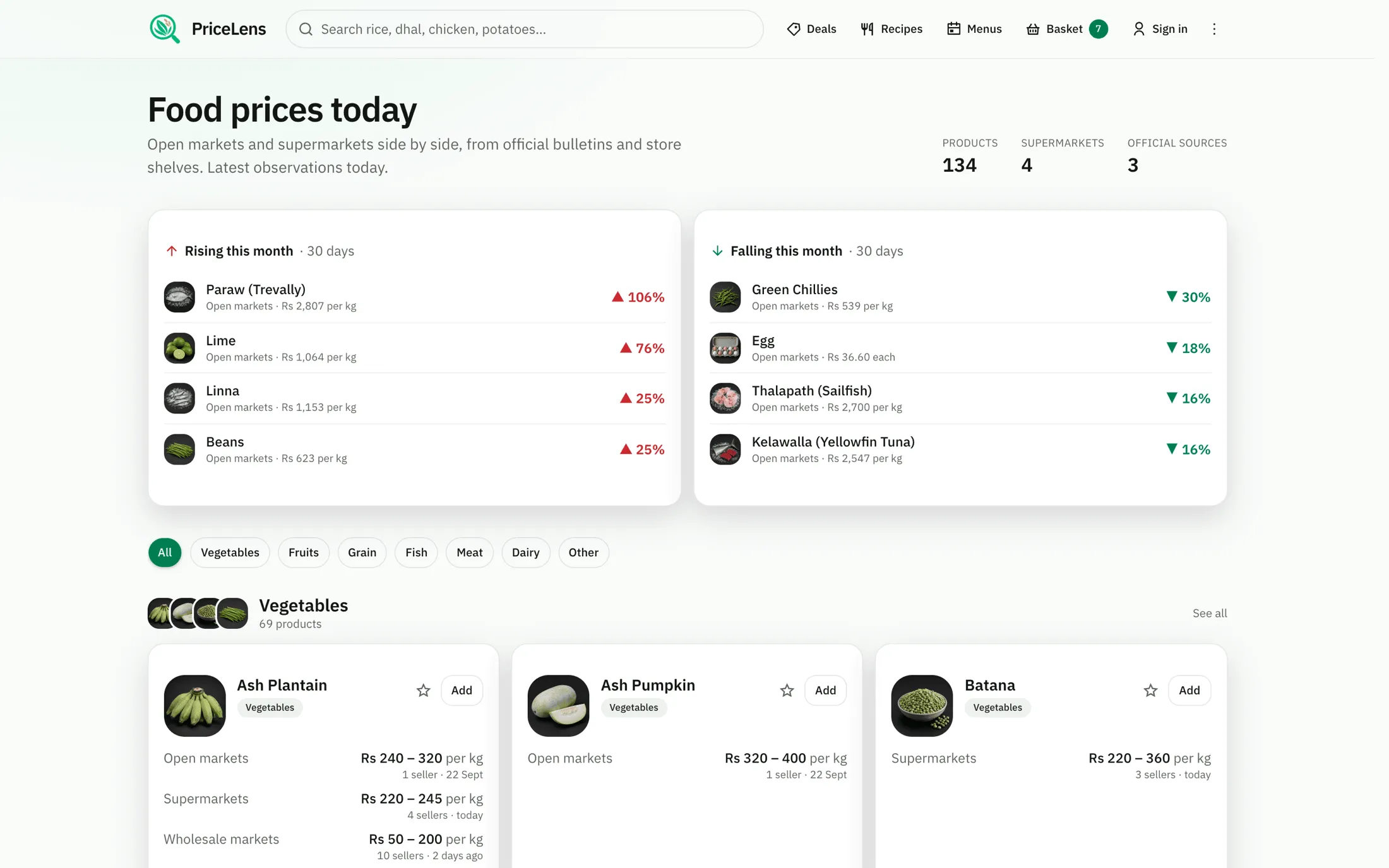This screenshot has width=1389, height=868.
Task: Click the Green Chillies thumbnail
Action: click(725, 297)
